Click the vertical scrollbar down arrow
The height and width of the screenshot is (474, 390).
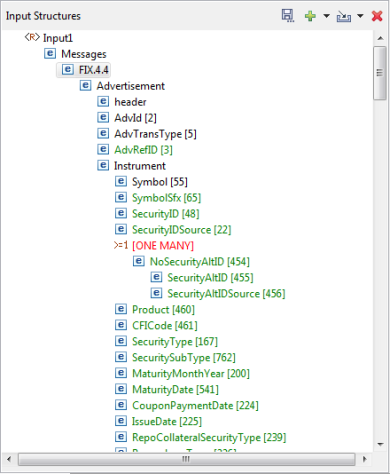[x=380, y=444]
